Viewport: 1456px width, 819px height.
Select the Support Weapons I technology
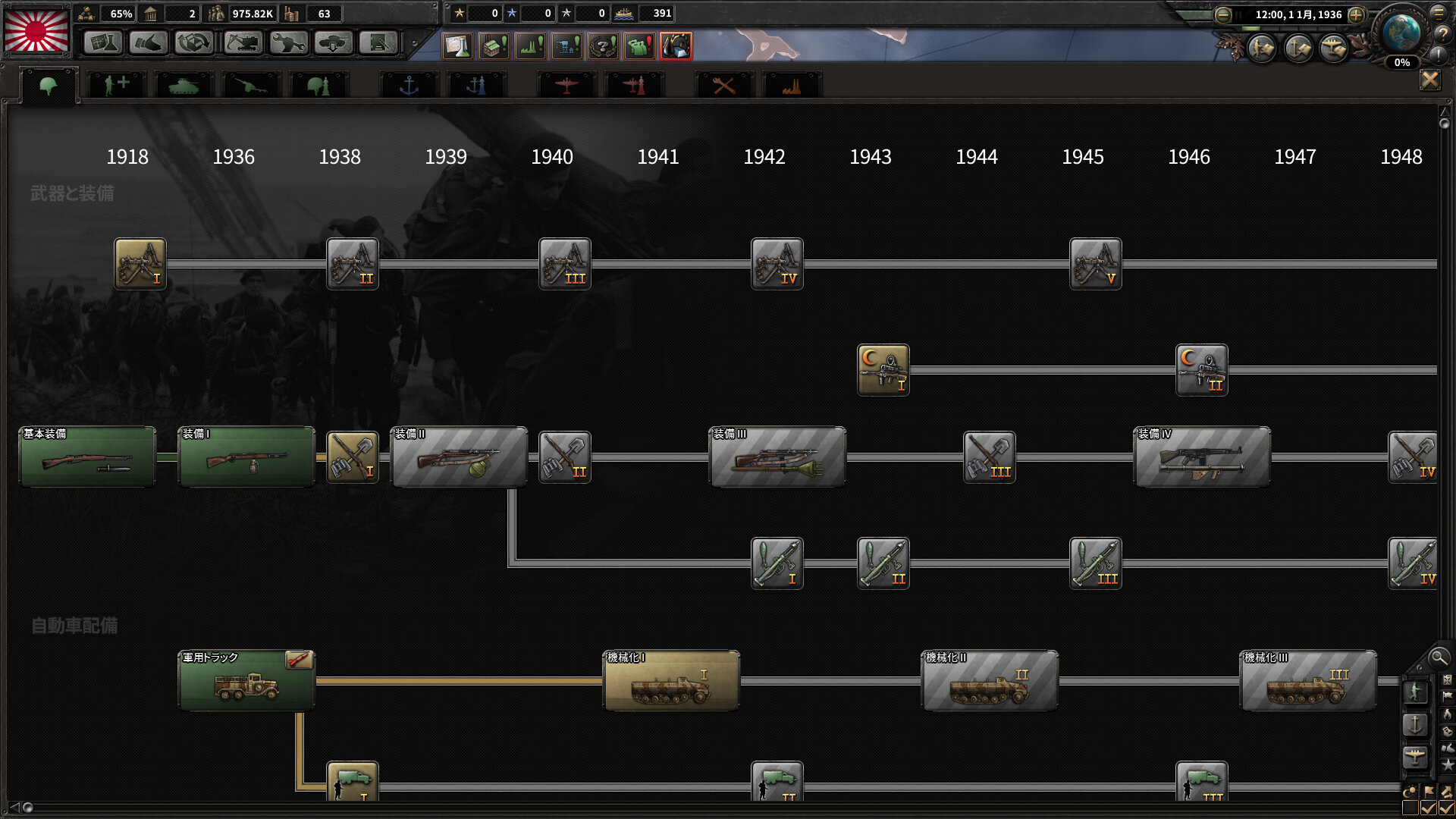click(140, 264)
